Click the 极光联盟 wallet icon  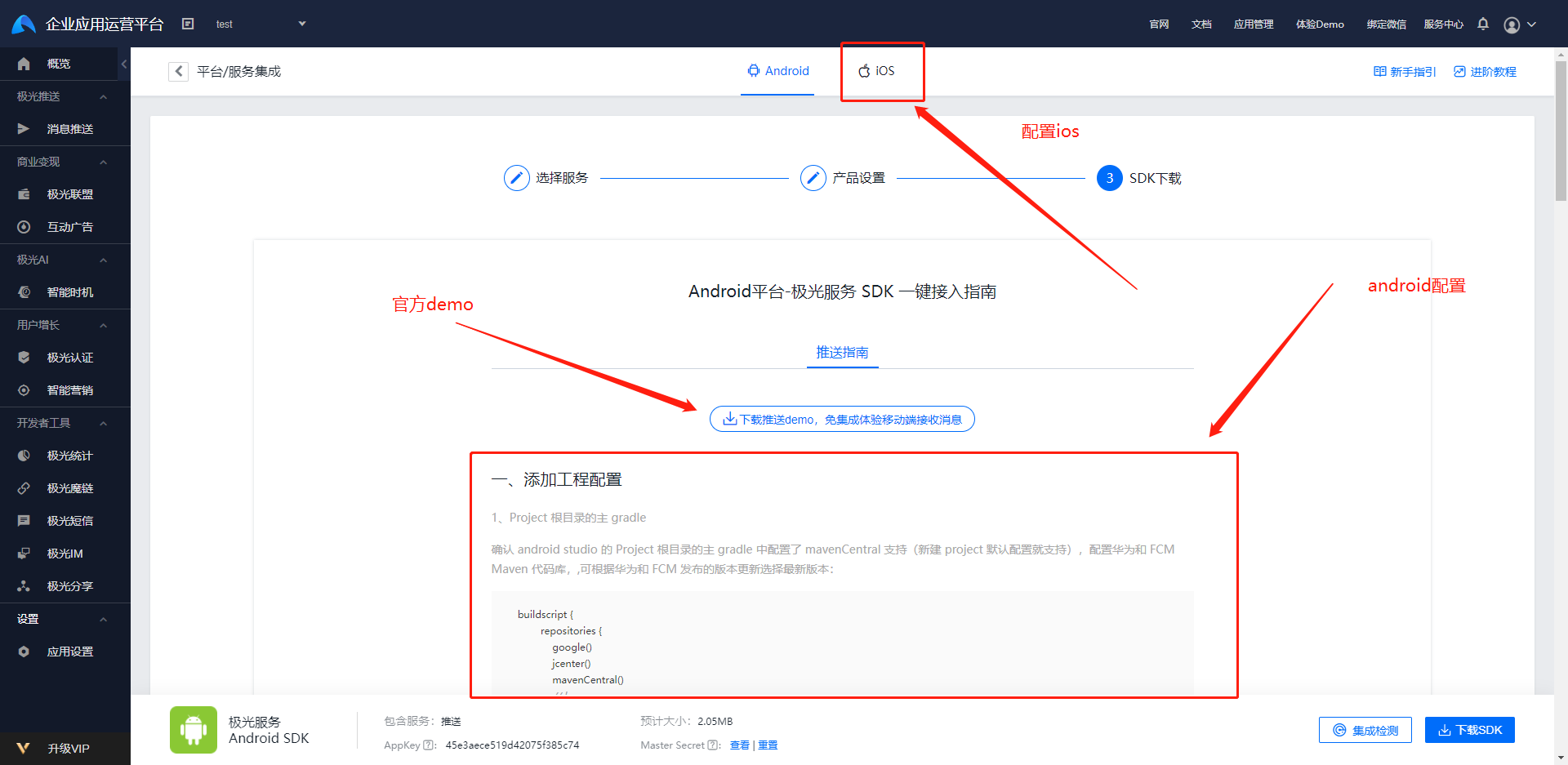tap(24, 194)
